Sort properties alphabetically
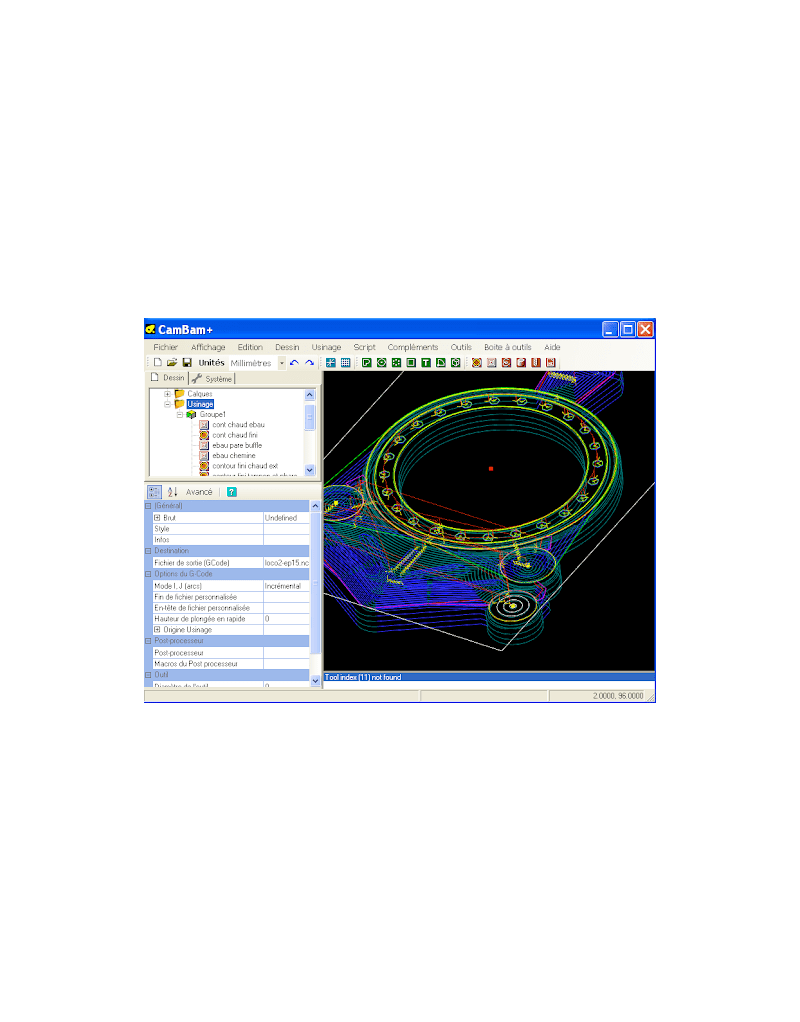The image size is (800, 1022). coord(172,492)
